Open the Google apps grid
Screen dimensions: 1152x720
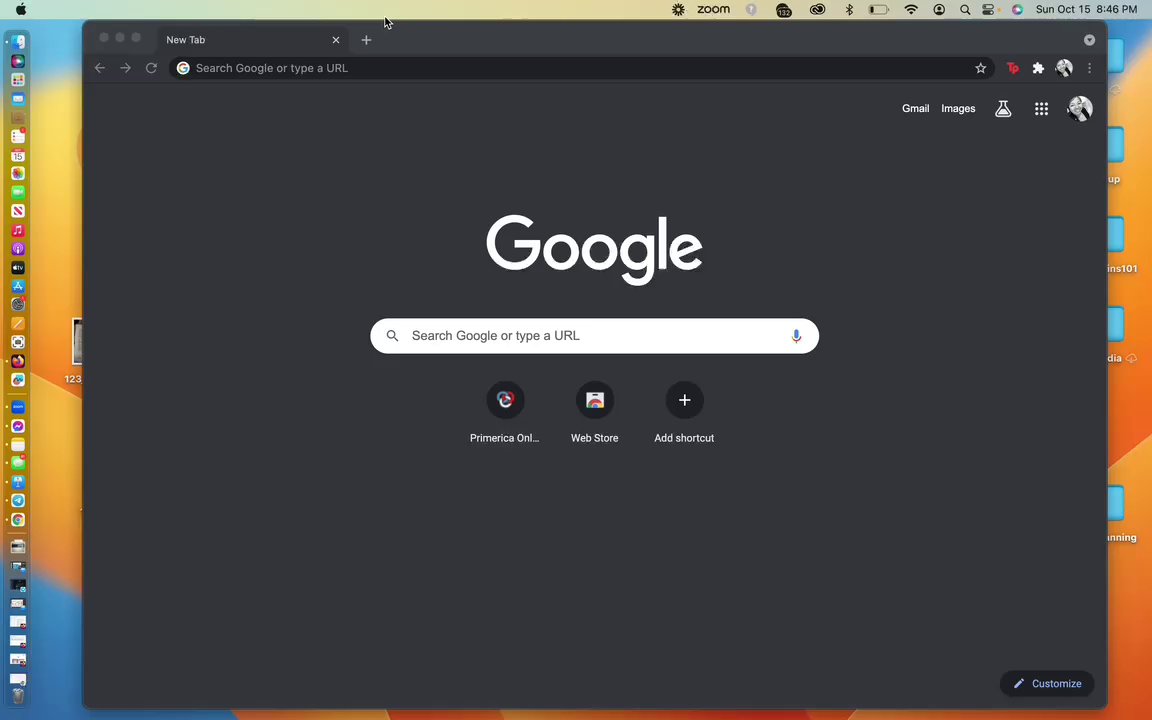pyautogui.click(x=1041, y=109)
